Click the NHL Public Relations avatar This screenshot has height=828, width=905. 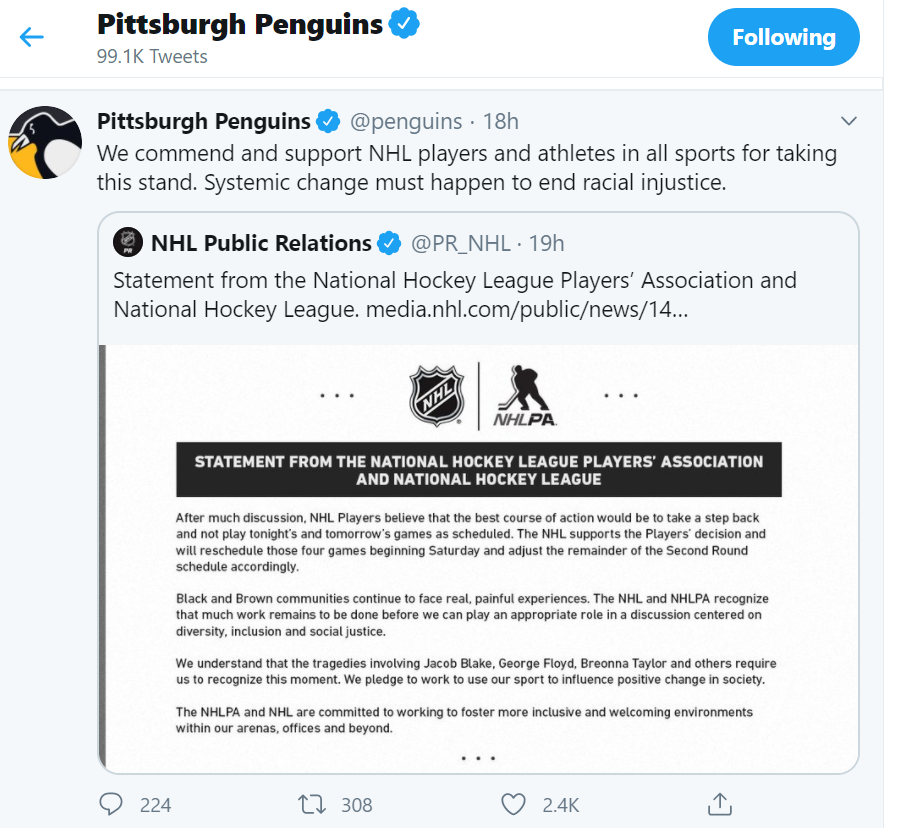[x=128, y=243]
